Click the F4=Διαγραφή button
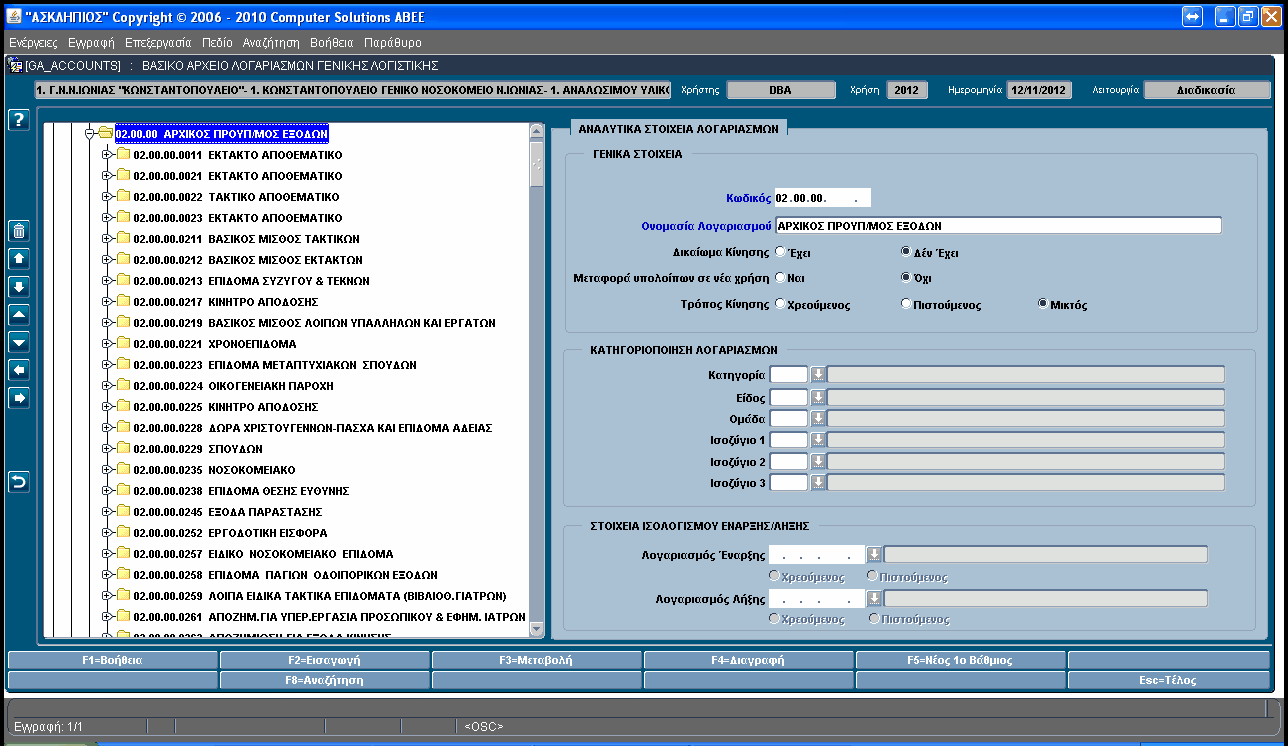Screen dimensions: 1288x746 click(748, 660)
